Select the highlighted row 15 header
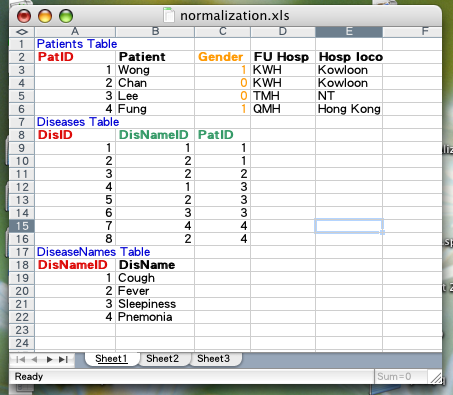This screenshot has height=395, width=453. (22, 226)
